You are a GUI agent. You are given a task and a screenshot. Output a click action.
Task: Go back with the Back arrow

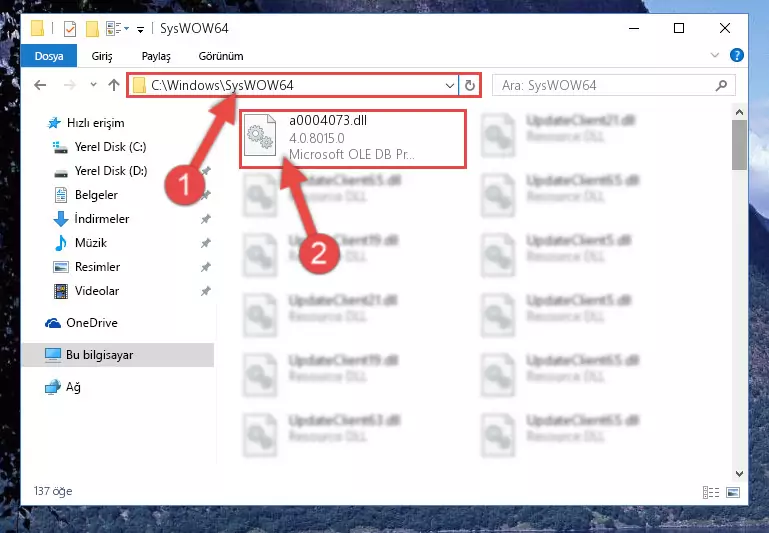coord(40,85)
